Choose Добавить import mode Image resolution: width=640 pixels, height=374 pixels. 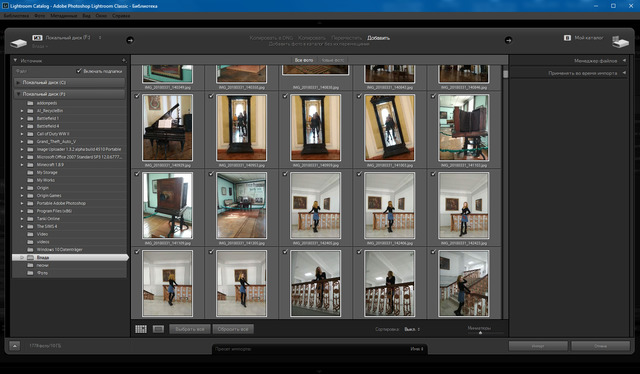(x=378, y=38)
